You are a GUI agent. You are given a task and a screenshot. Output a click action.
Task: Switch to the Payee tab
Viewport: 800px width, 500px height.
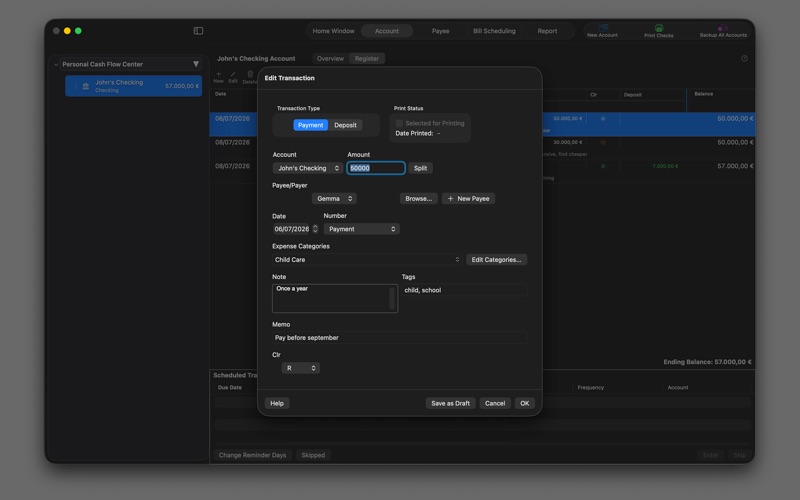[440, 31]
